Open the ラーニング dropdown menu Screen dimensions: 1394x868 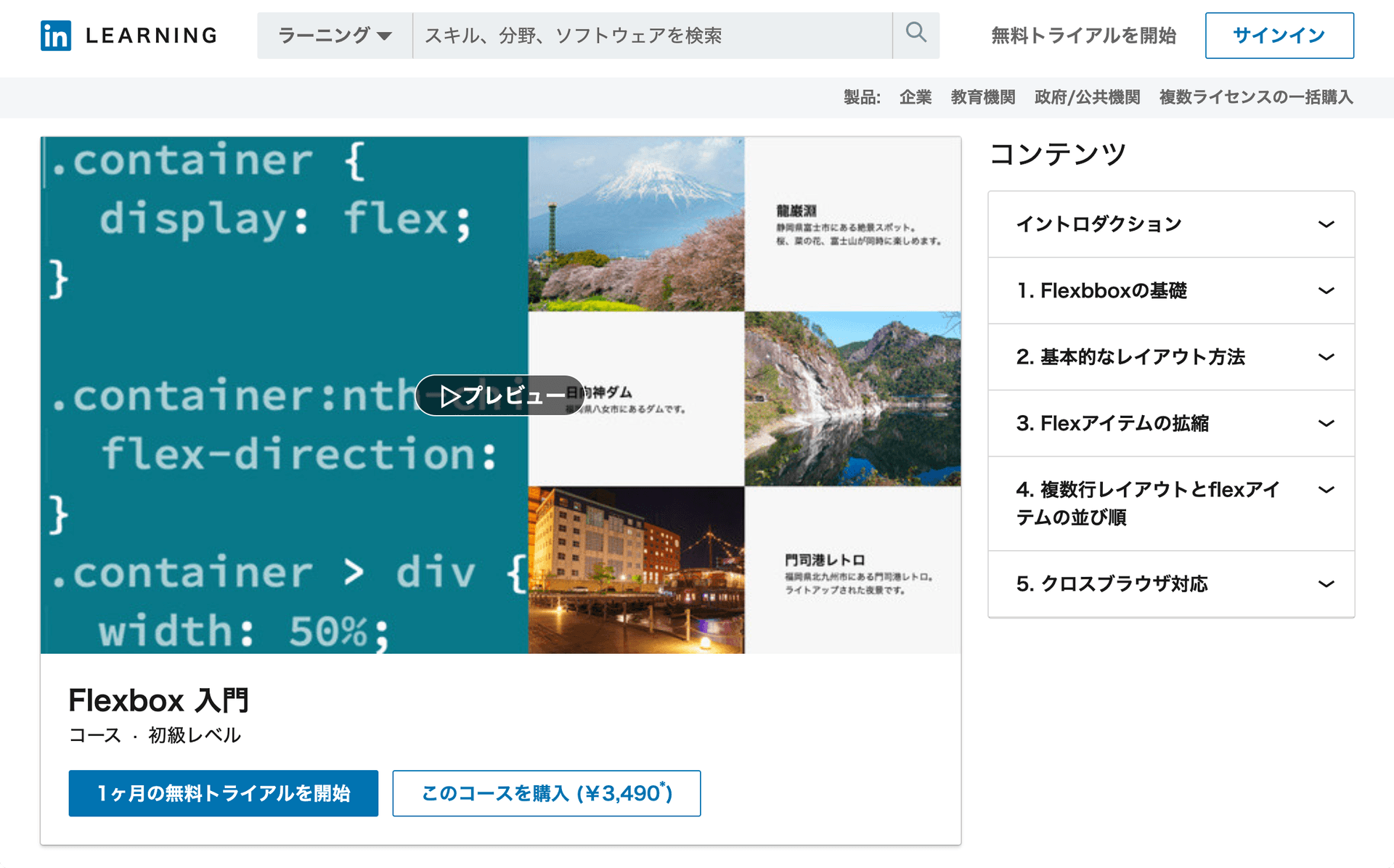(x=335, y=36)
